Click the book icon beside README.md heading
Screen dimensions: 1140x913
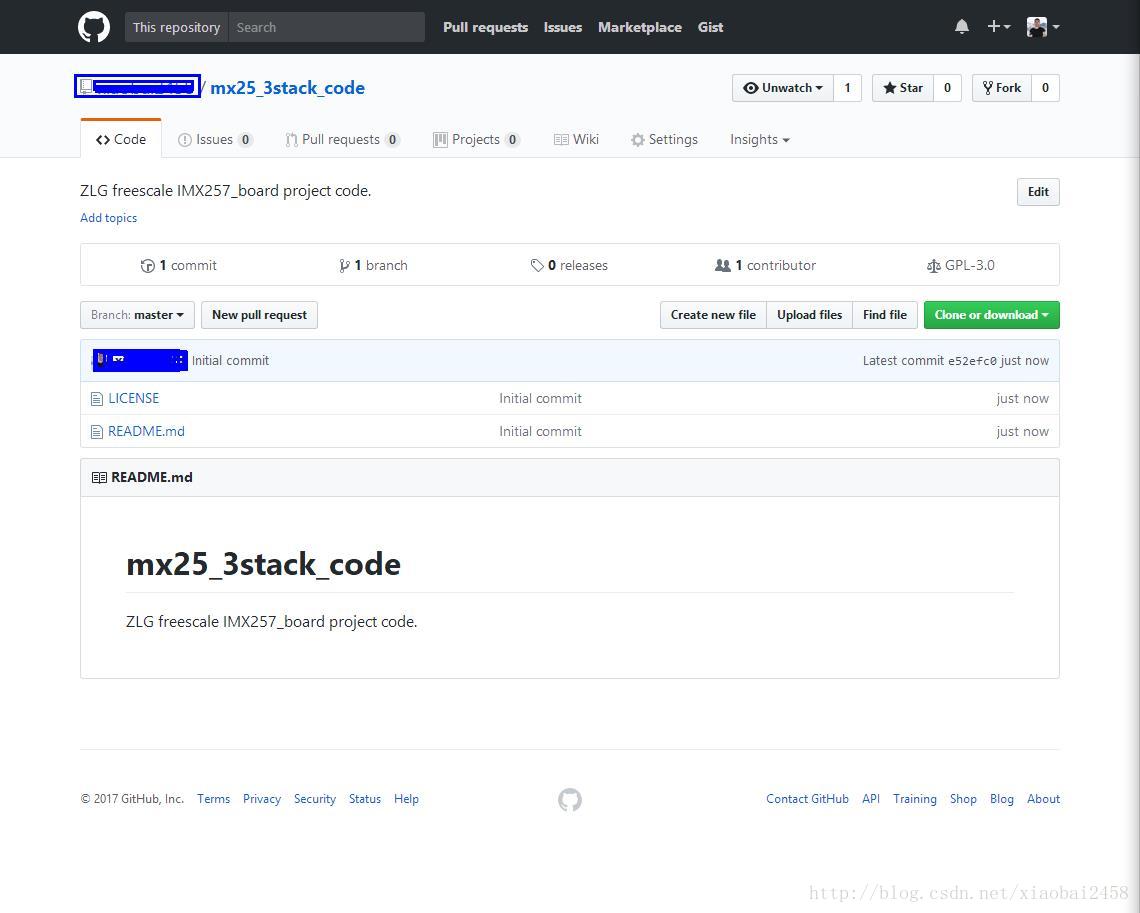100,478
